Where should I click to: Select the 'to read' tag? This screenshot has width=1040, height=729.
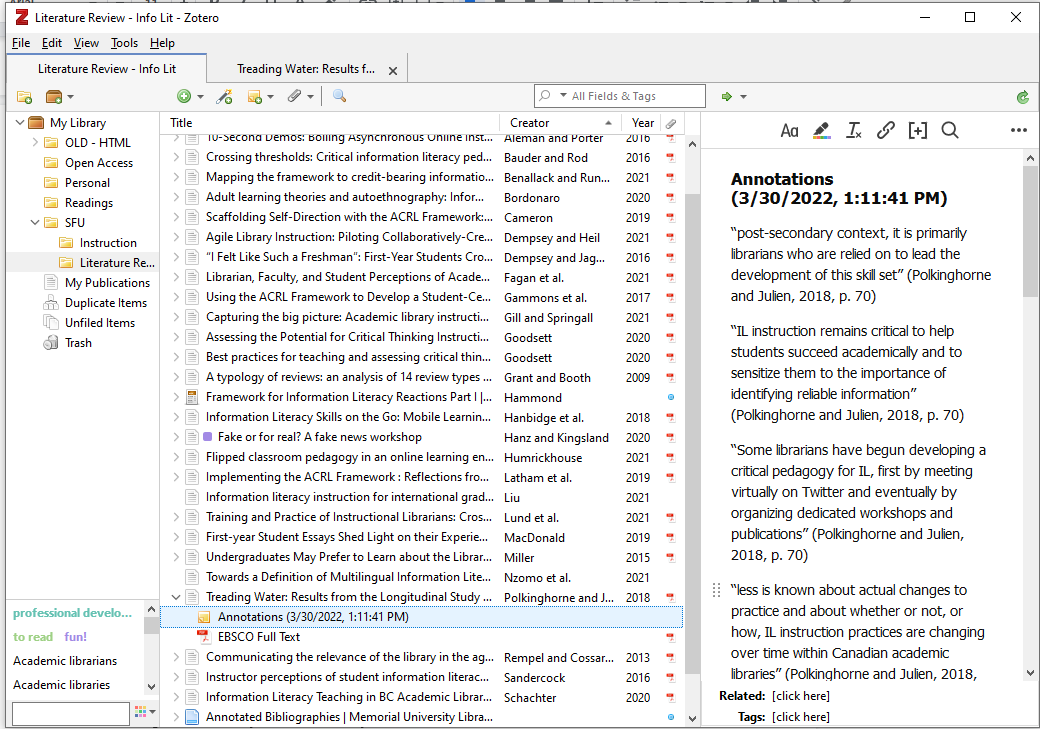click(x=32, y=637)
